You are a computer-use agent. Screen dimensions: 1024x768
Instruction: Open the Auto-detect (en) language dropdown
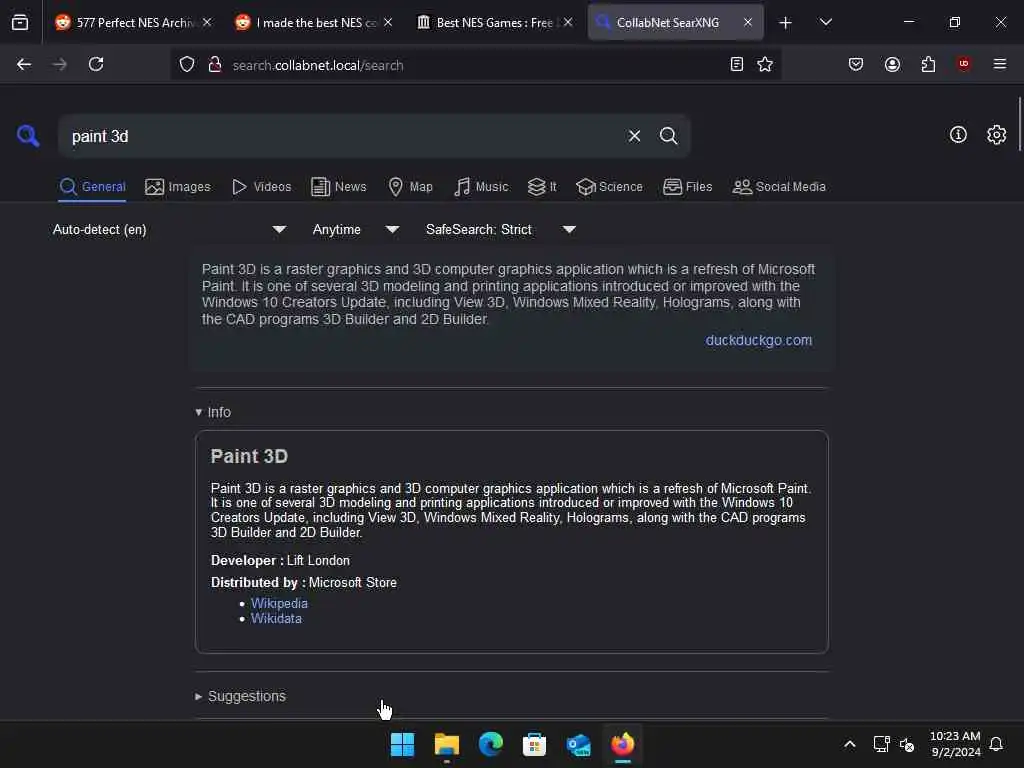pos(169,229)
